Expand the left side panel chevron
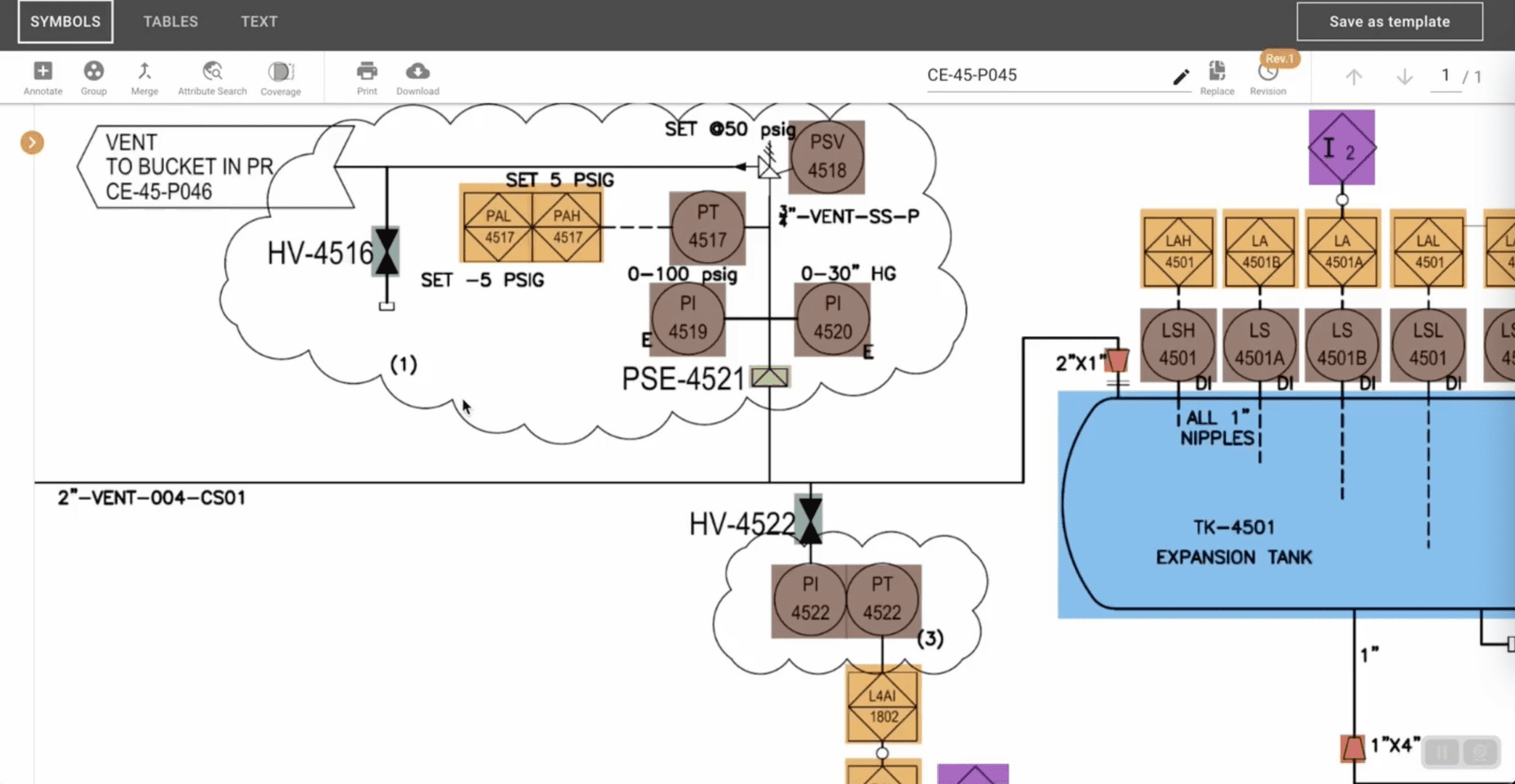 tap(32, 142)
